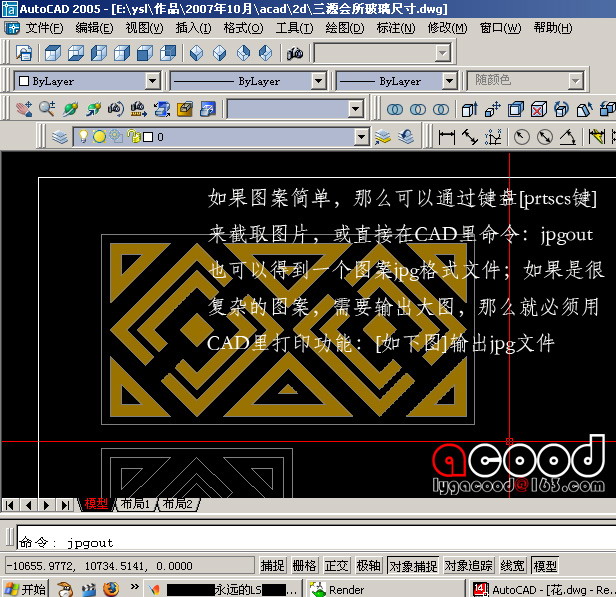Open the 绘图(D) menu
This screenshot has width=616, height=597.
coord(345,28)
